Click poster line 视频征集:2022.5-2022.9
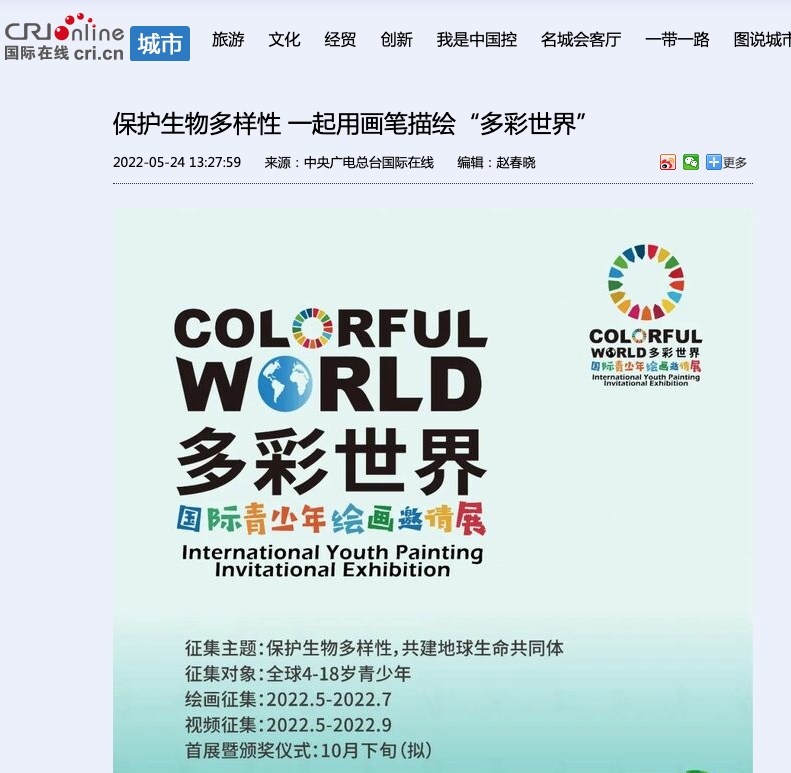Image resolution: width=791 pixels, height=773 pixels. tap(288, 725)
